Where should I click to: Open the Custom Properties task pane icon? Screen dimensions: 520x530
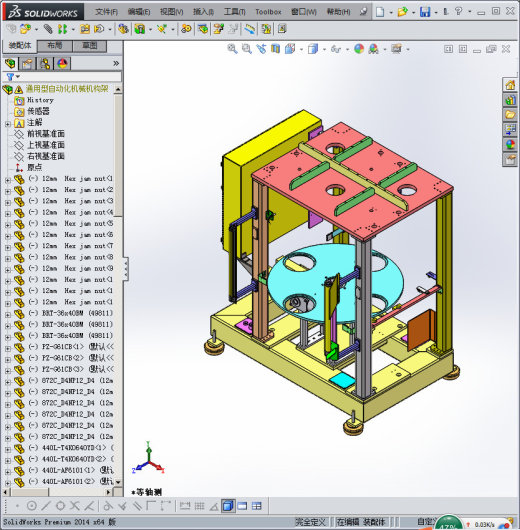click(510, 159)
